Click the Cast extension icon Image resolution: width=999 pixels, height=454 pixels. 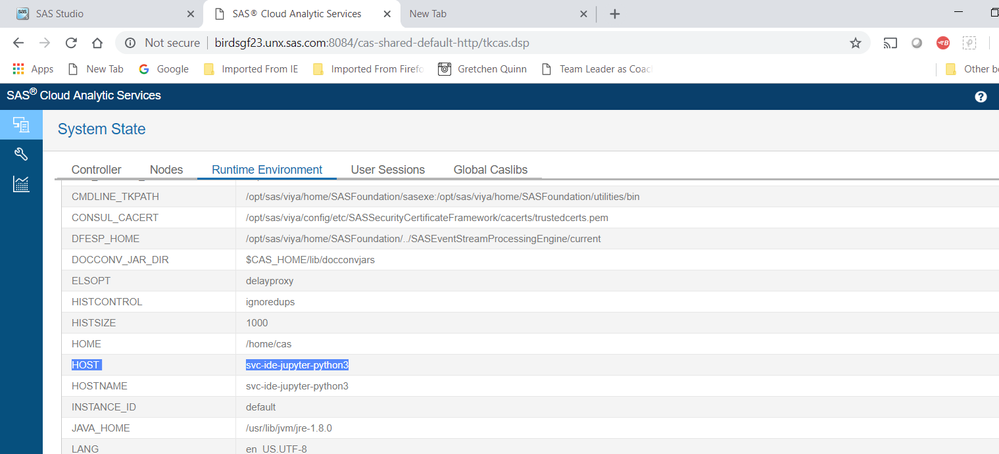pyautogui.click(x=890, y=43)
